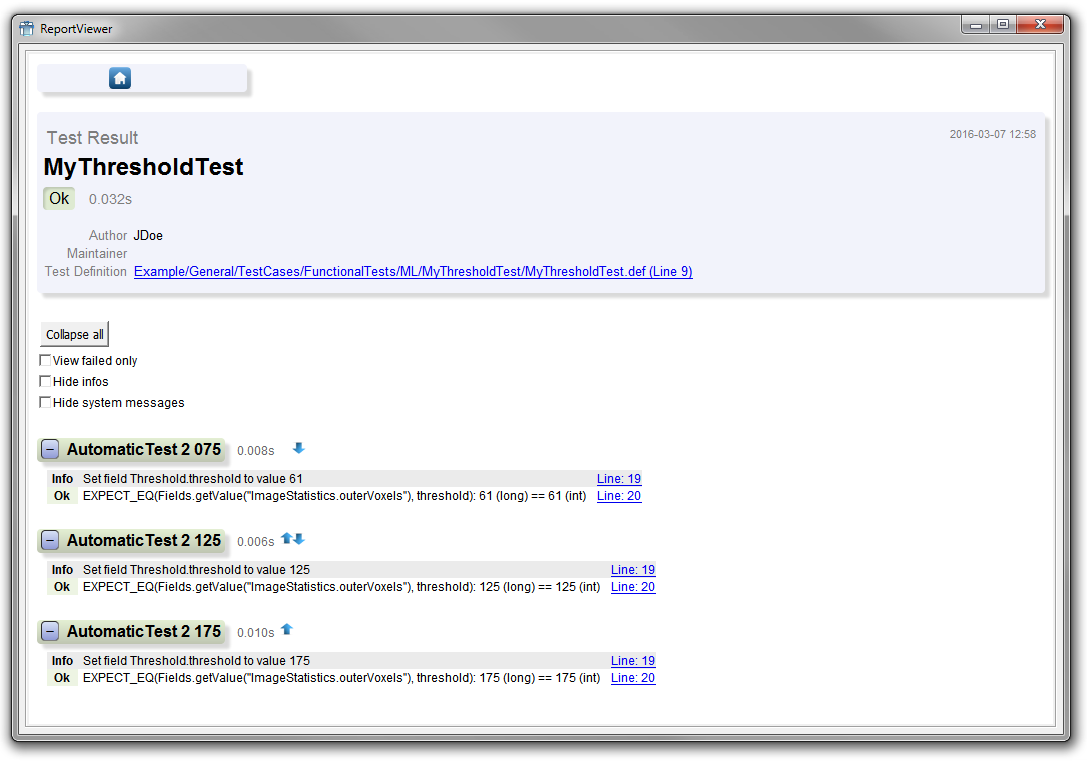Screen dimensions: 1087x761
Task: Click the ReportViewer icon in the title bar
Action: [27, 29]
